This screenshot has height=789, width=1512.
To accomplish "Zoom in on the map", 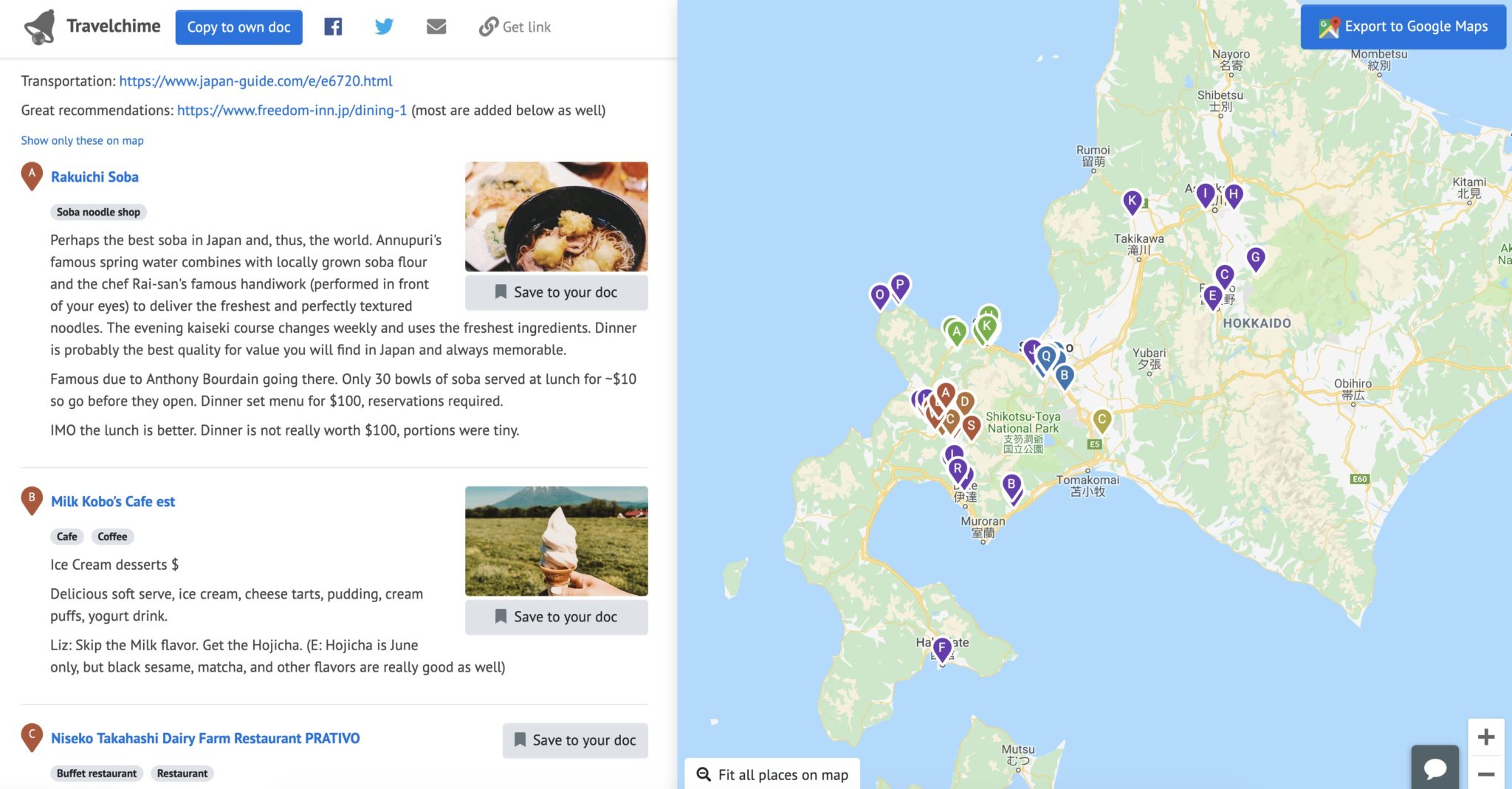I will [1485, 737].
